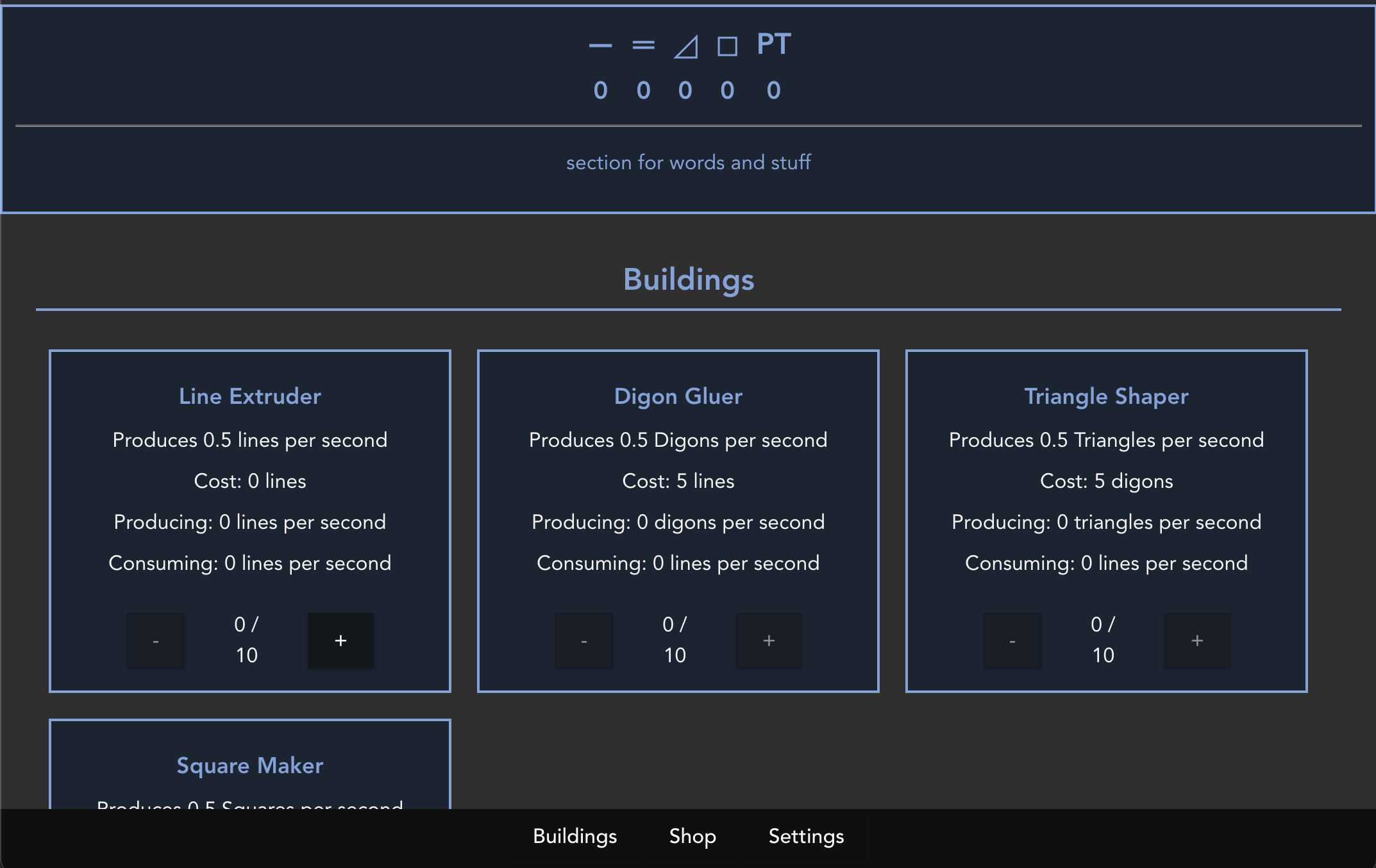The width and height of the screenshot is (1376, 868).
Task: Click the line resource icon
Action: (600, 45)
